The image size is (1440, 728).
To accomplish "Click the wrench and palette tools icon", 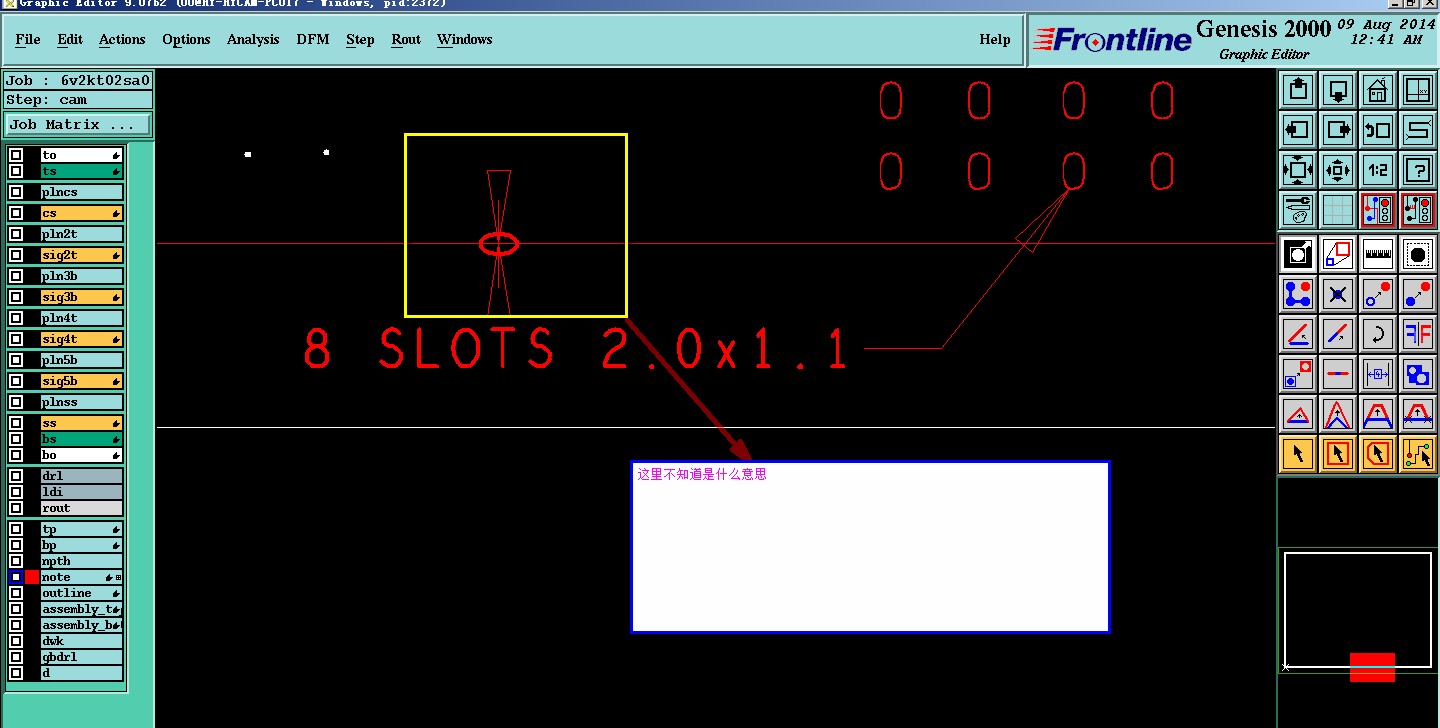I will [x=1298, y=210].
